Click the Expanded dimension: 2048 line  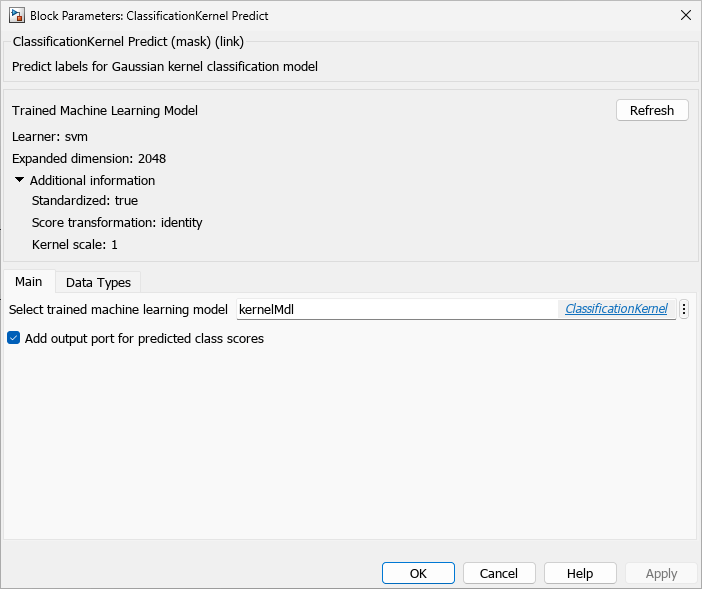pos(89,159)
